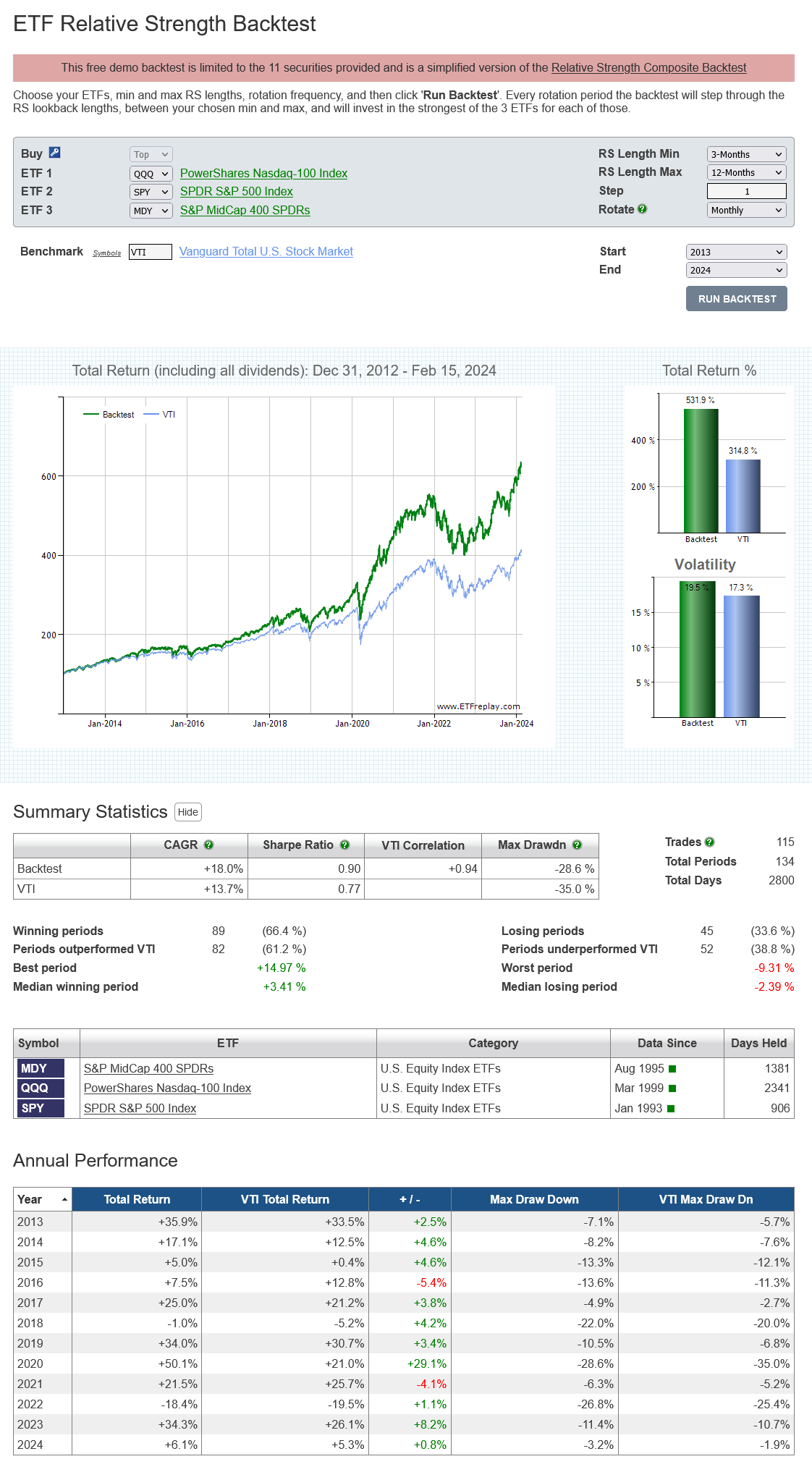This screenshot has height=1459, width=812.
Task: Click the Symbols link next to Benchmark
Action: click(x=107, y=253)
